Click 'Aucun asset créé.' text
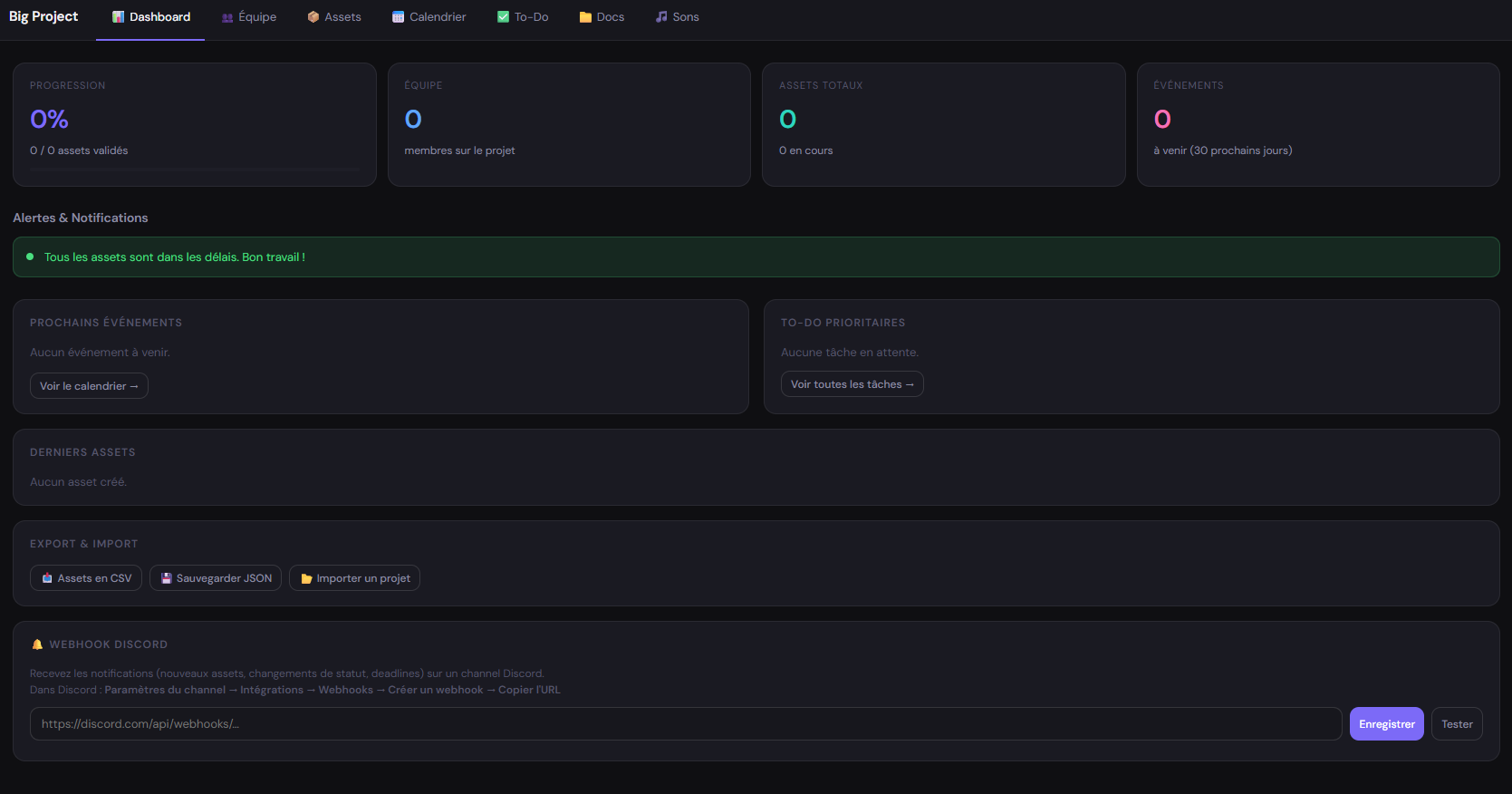Image resolution: width=1512 pixels, height=794 pixels. coord(78,482)
